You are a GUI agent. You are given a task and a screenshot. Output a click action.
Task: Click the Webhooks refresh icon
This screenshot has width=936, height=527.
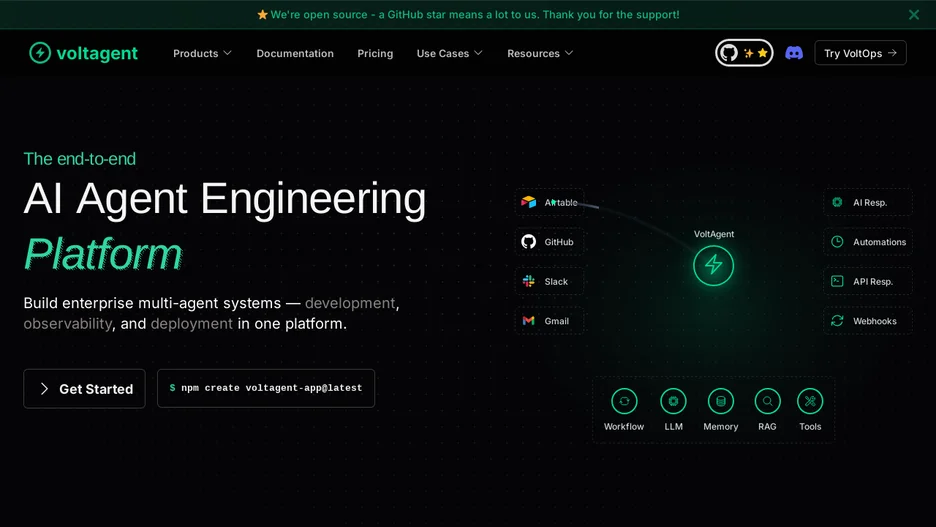tap(837, 320)
